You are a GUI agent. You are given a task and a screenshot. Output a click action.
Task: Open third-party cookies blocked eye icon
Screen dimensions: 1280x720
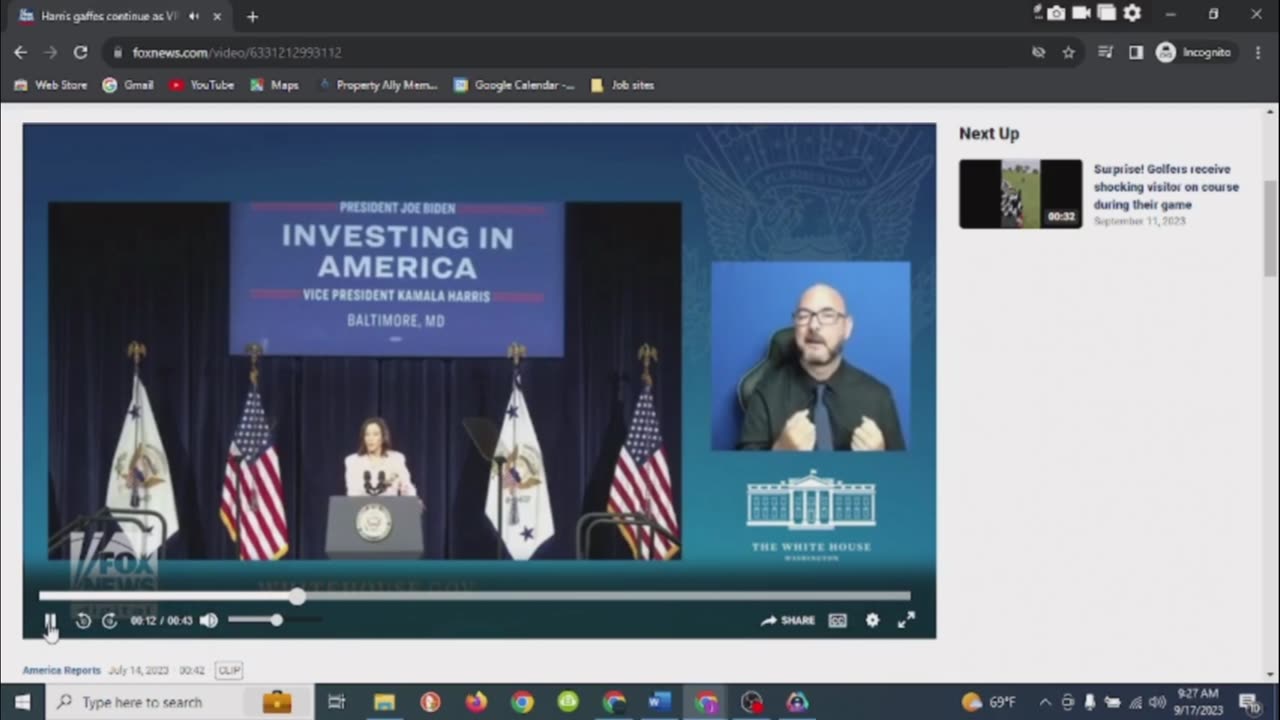[x=1038, y=52]
